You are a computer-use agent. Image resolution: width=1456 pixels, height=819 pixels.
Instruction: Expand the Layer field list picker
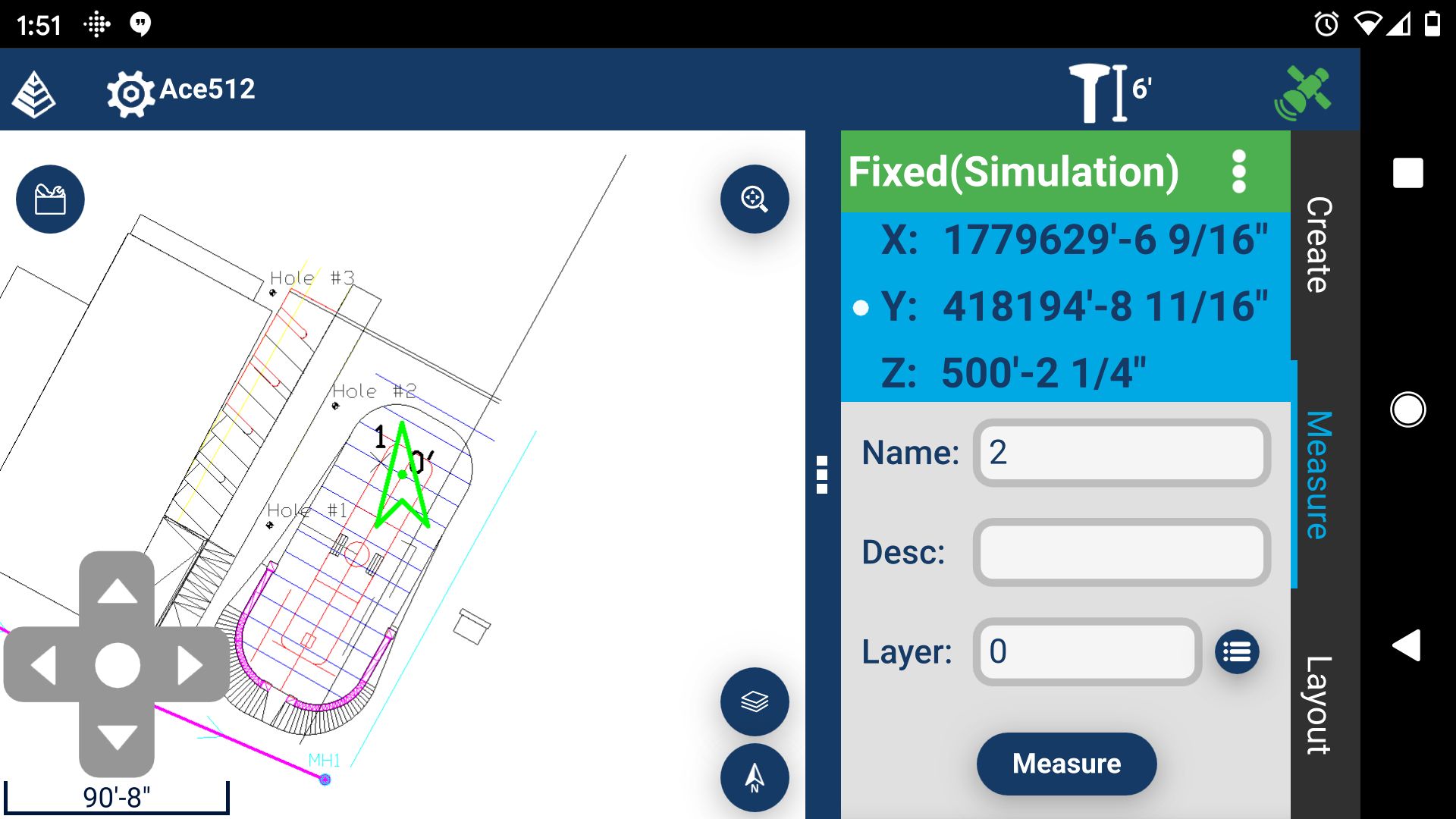pyautogui.click(x=1238, y=651)
